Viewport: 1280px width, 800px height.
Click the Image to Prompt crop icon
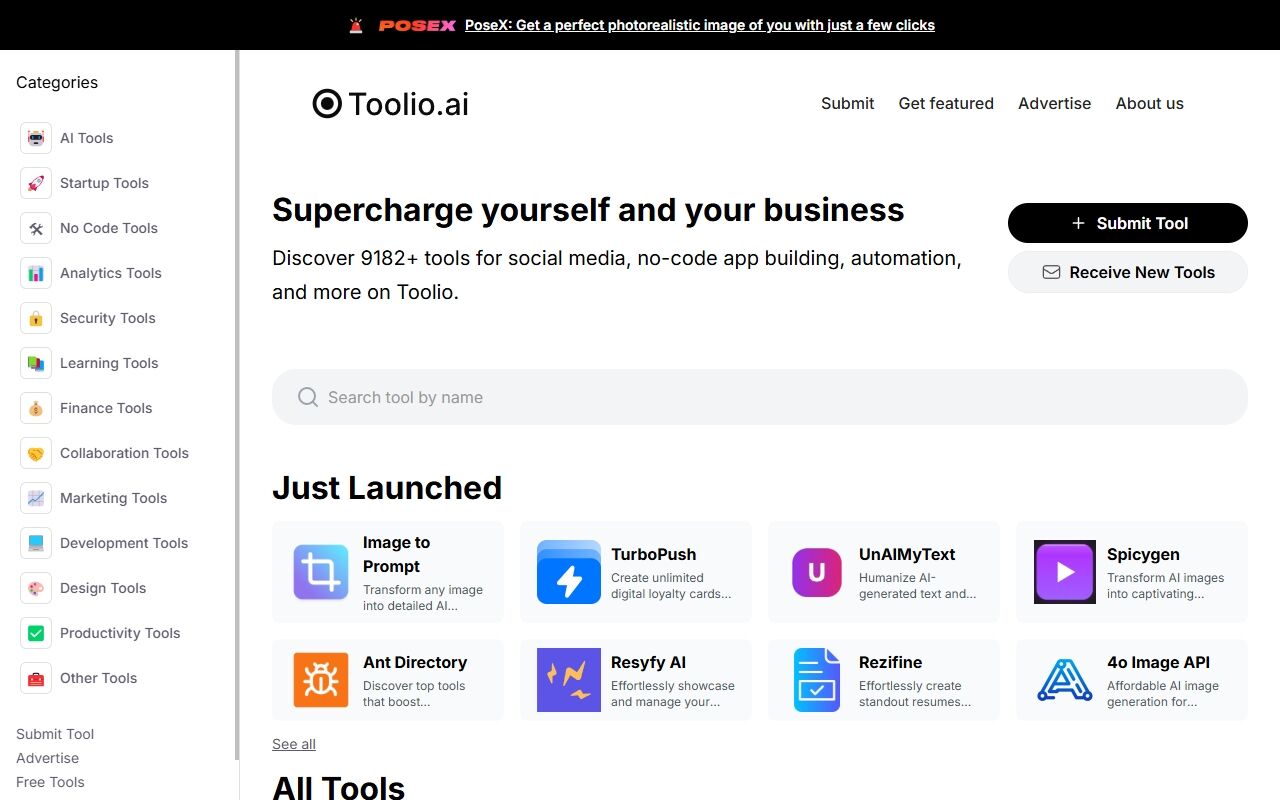click(321, 572)
